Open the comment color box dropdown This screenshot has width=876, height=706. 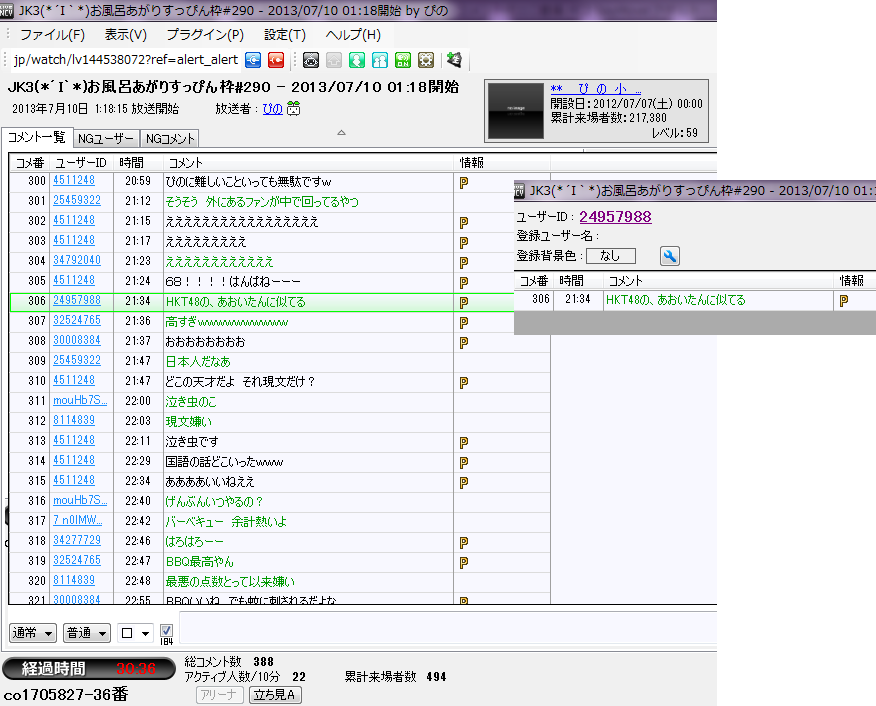click(x=134, y=633)
